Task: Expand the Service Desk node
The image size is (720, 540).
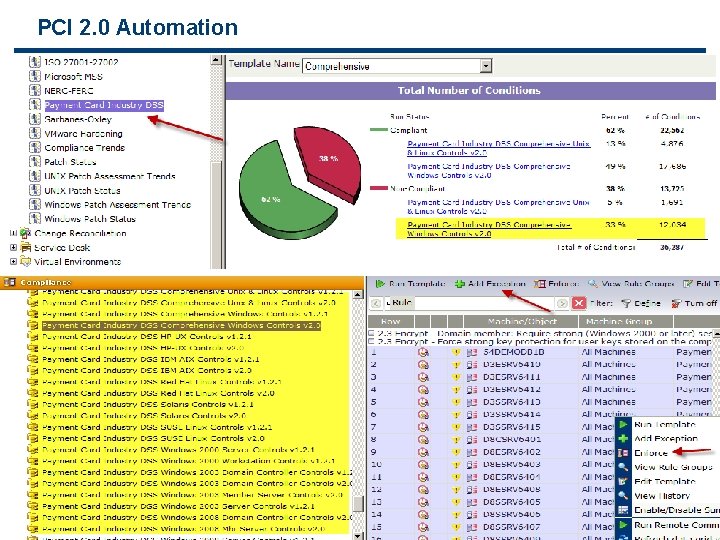Action: (x=13, y=247)
